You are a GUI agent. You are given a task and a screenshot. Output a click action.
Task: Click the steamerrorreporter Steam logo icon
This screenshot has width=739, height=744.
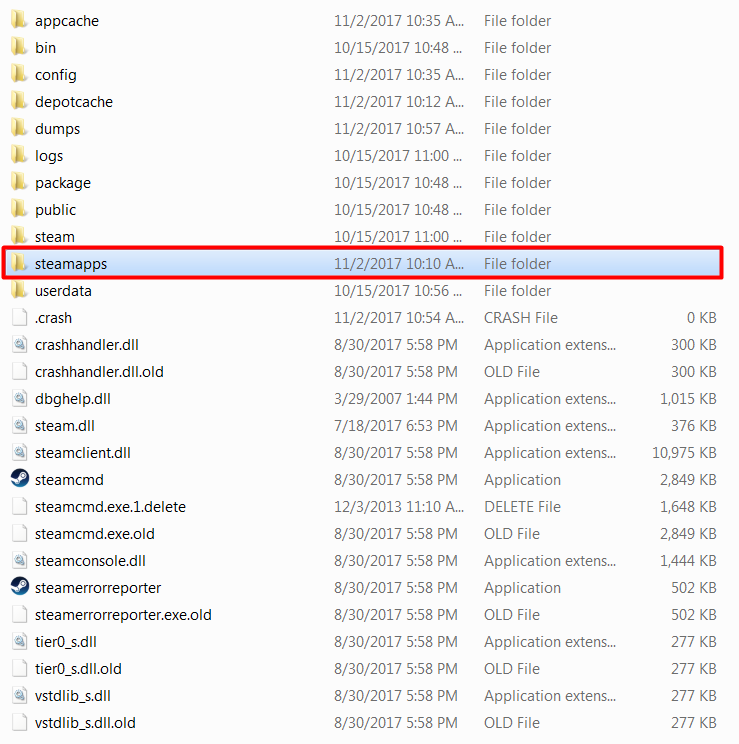(x=19, y=586)
